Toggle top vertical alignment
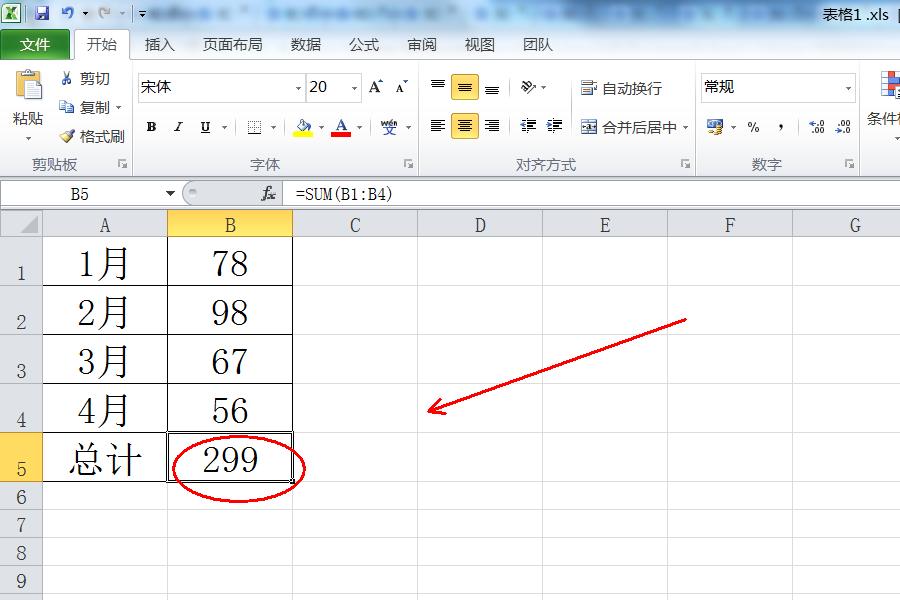This screenshot has width=900, height=600. click(437, 87)
